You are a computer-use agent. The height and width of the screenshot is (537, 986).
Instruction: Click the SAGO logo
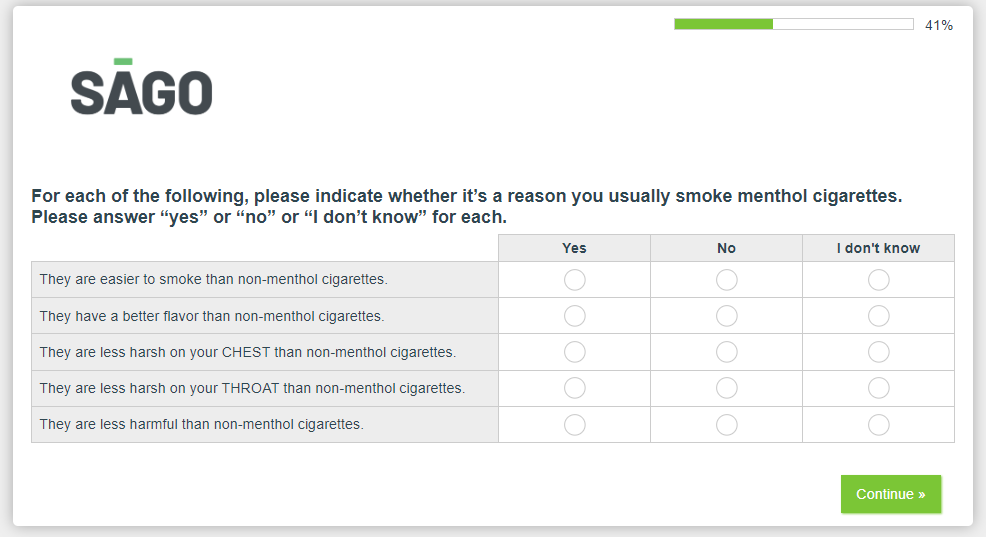point(141,88)
